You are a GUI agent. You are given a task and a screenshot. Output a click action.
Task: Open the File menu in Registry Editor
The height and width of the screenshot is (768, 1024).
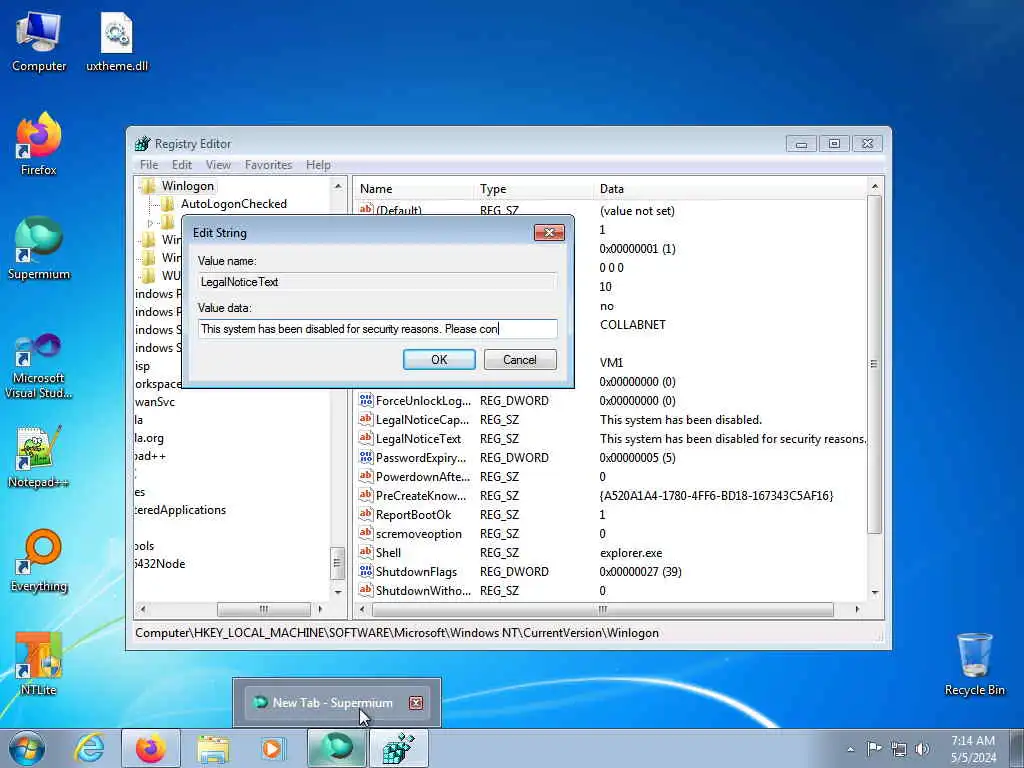(149, 165)
